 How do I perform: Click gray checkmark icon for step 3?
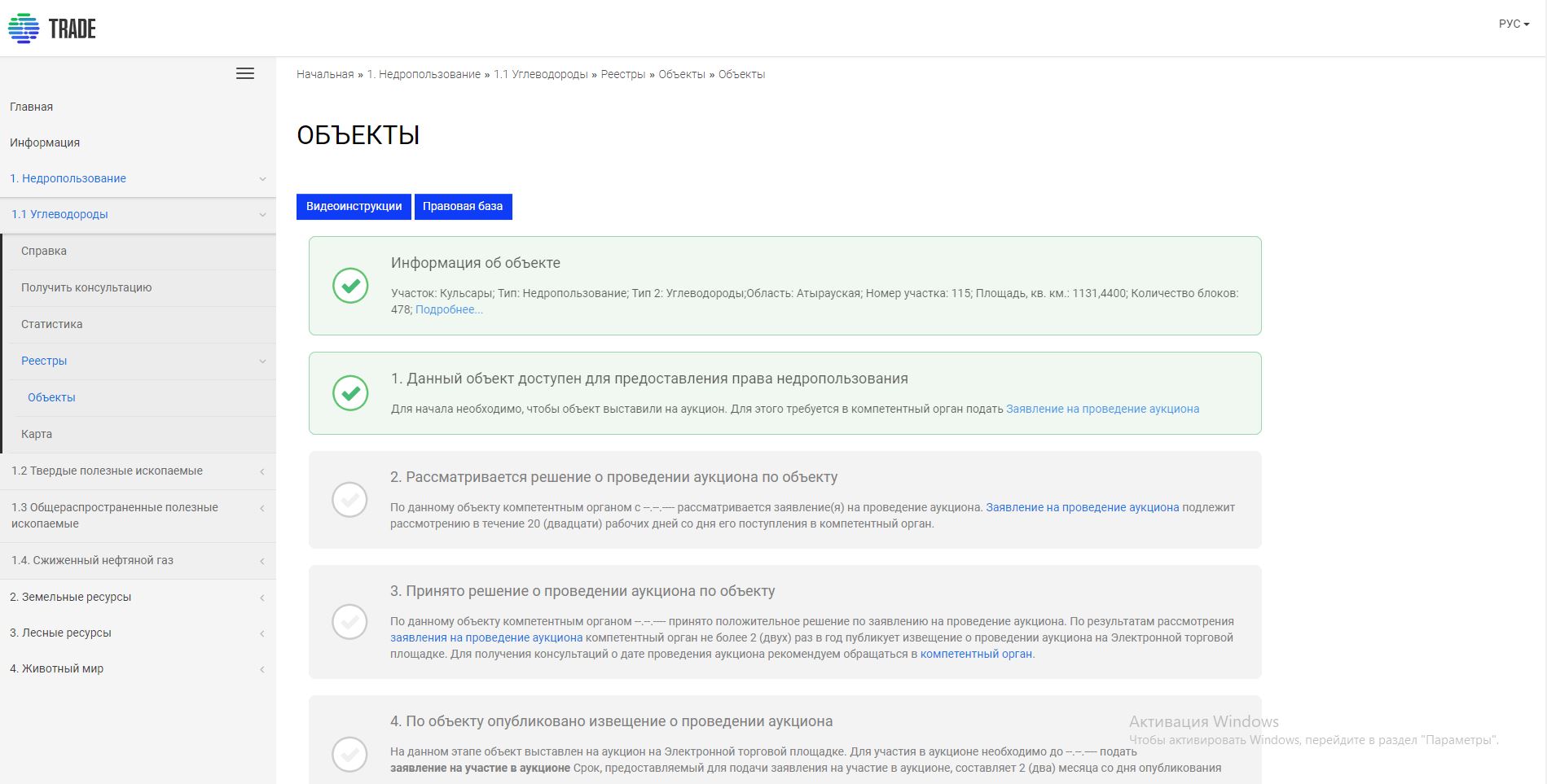pos(349,622)
